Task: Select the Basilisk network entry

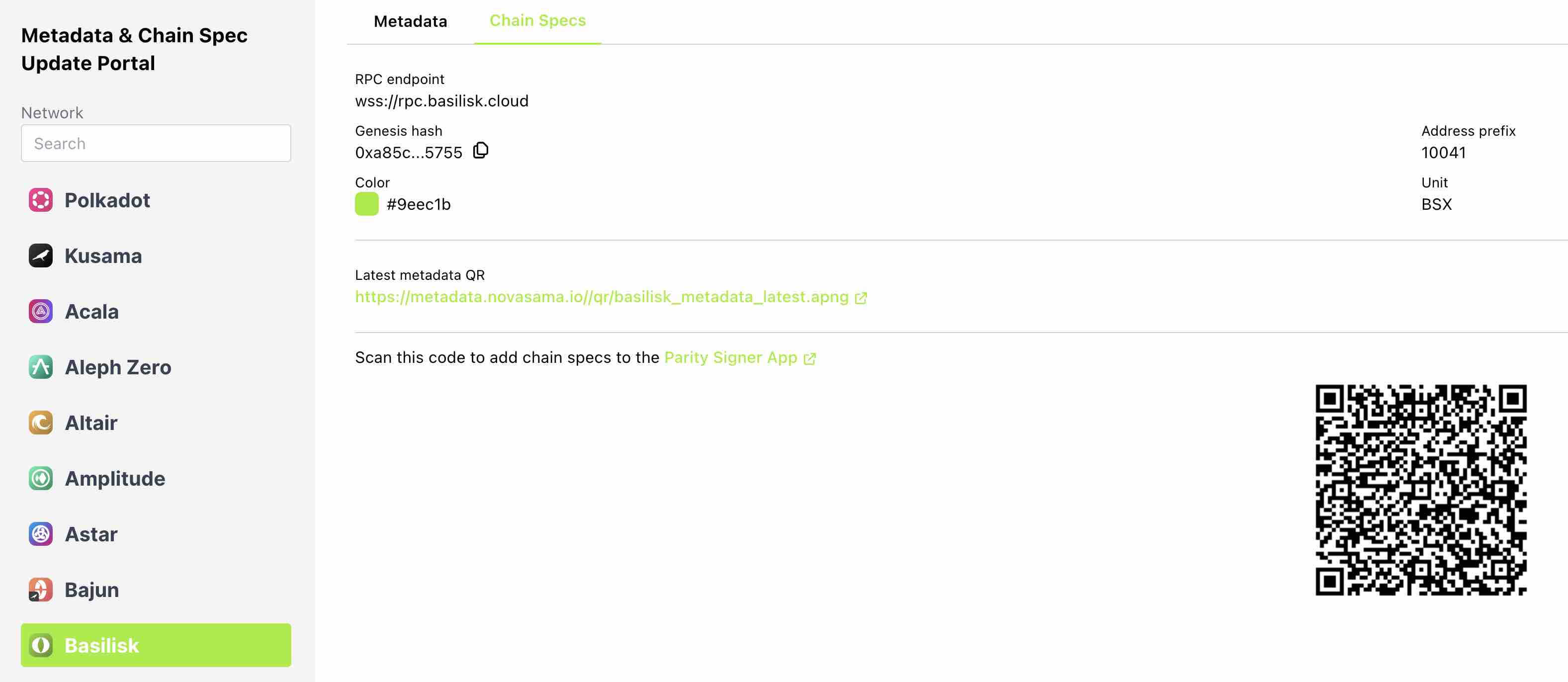Action: (x=156, y=645)
